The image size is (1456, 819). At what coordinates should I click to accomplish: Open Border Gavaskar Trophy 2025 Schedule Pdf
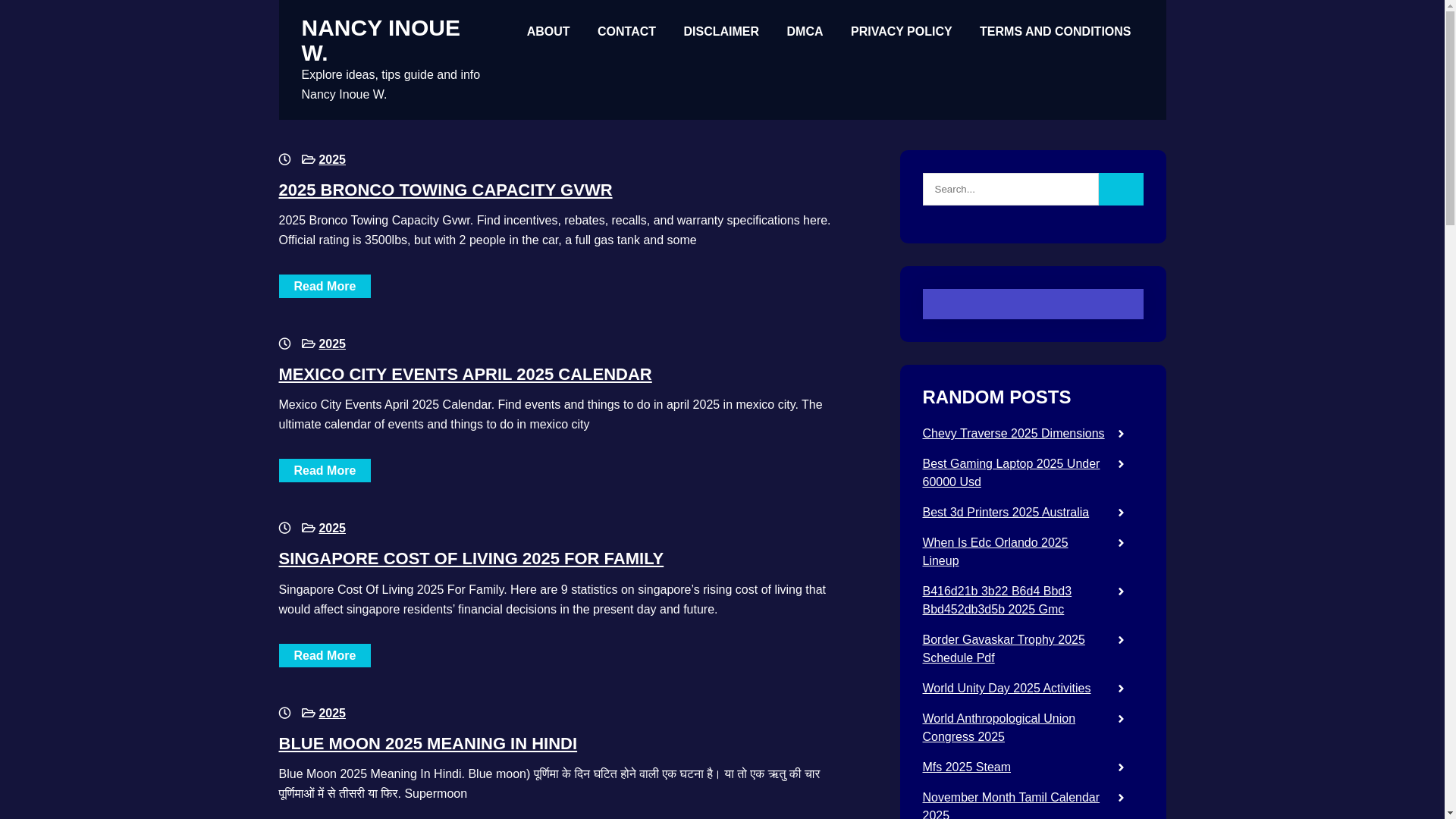(1003, 649)
